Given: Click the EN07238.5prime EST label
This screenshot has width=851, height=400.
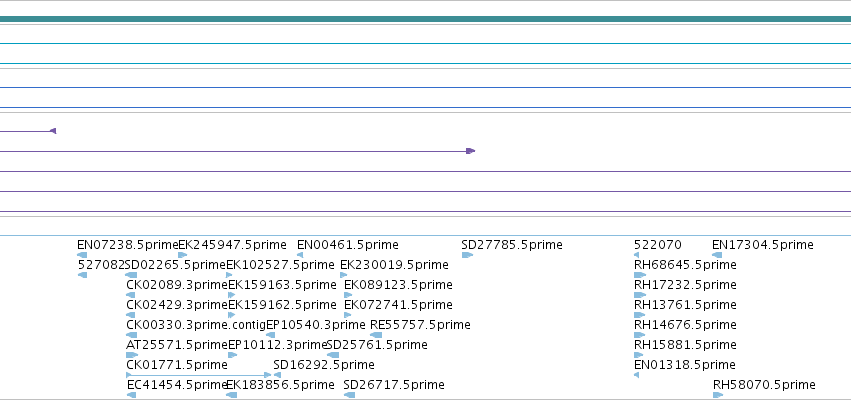Looking at the screenshot, I should (128, 245).
